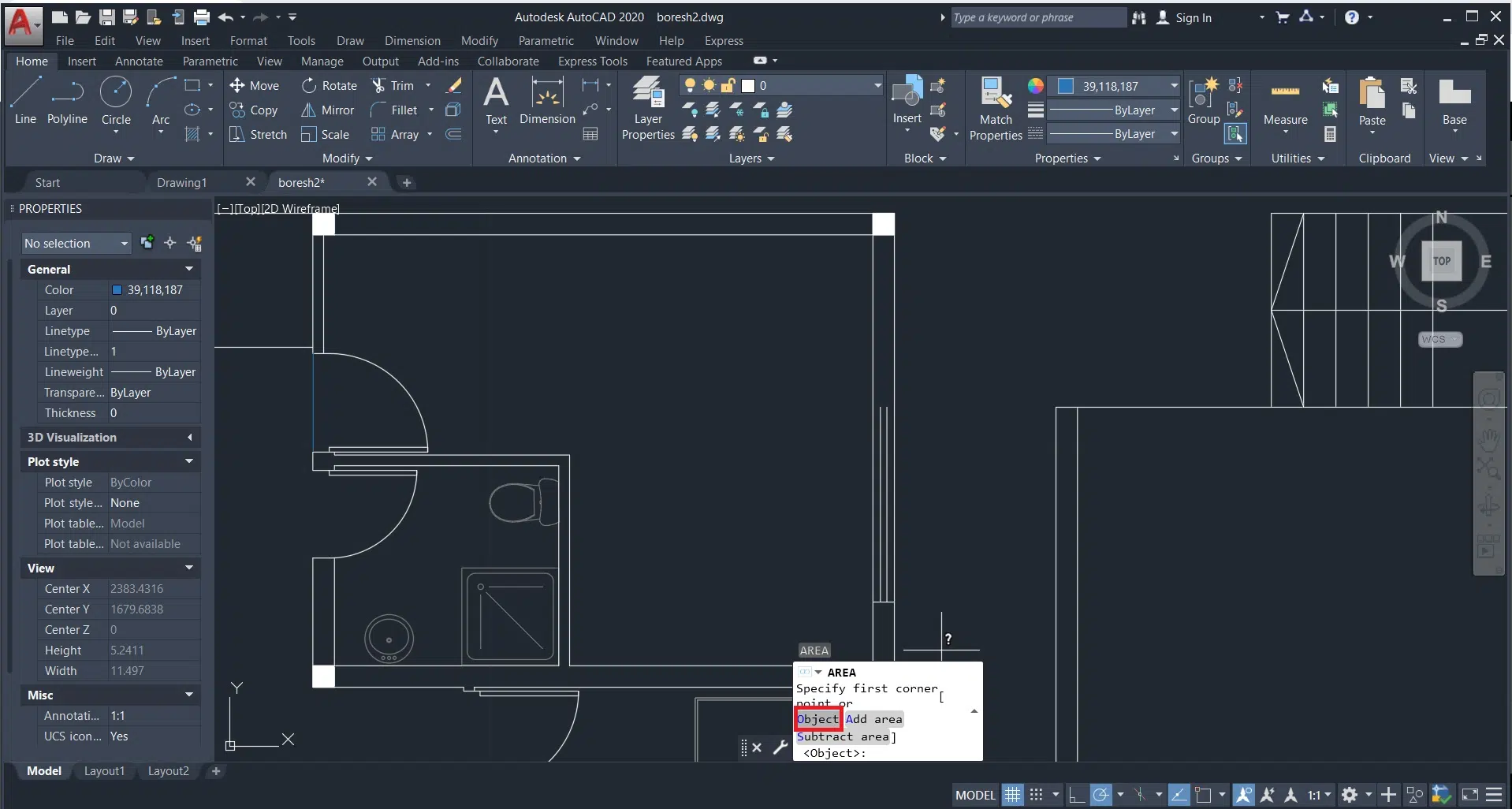This screenshot has width=1512, height=809.
Task: Open the No selection dropdown
Action: click(76, 244)
